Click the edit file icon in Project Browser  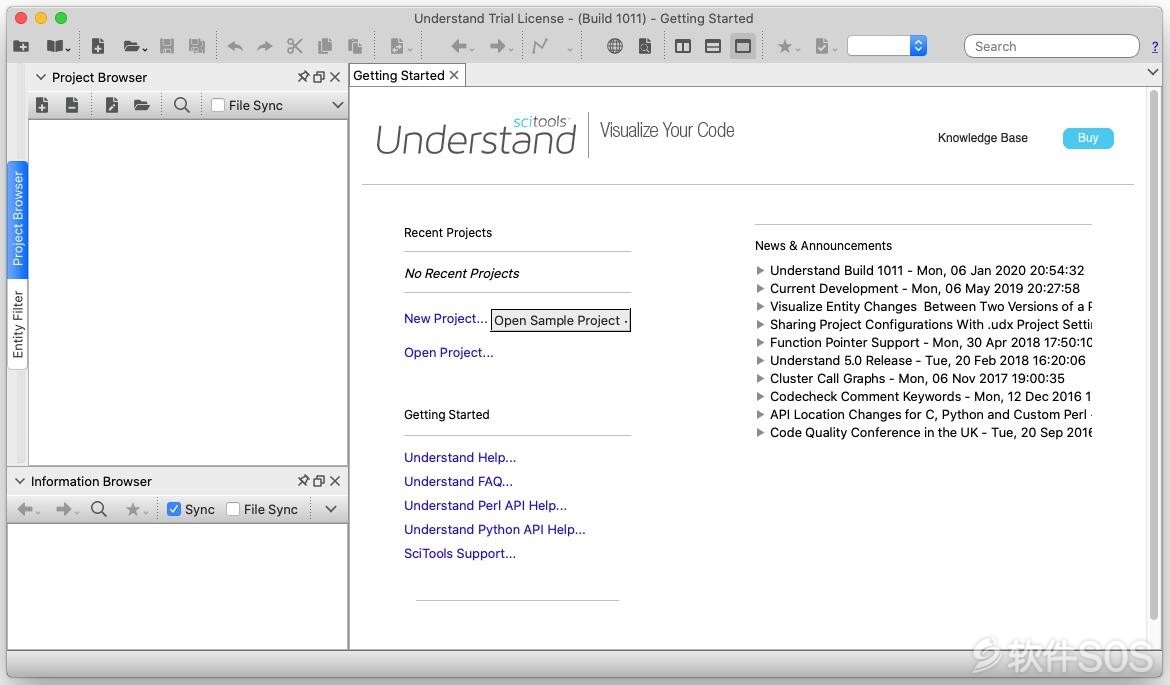click(112, 105)
